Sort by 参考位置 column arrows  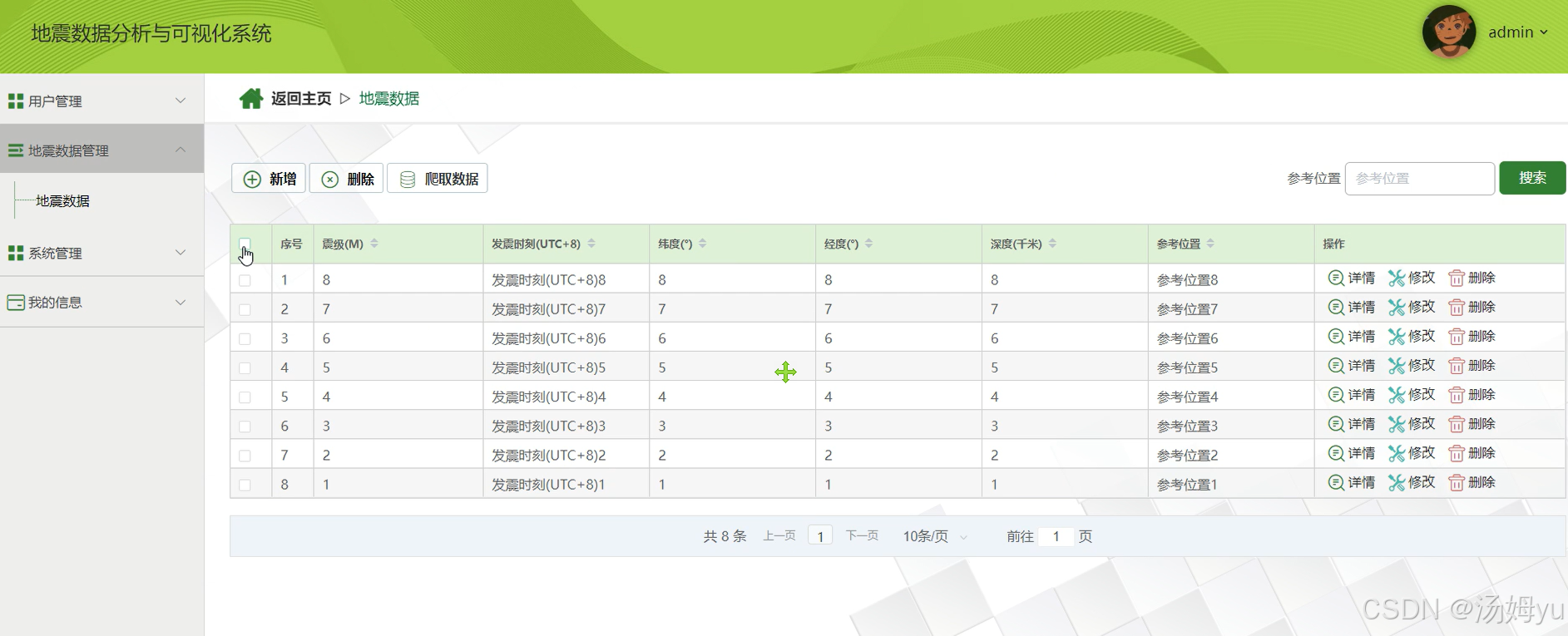[x=1210, y=244]
